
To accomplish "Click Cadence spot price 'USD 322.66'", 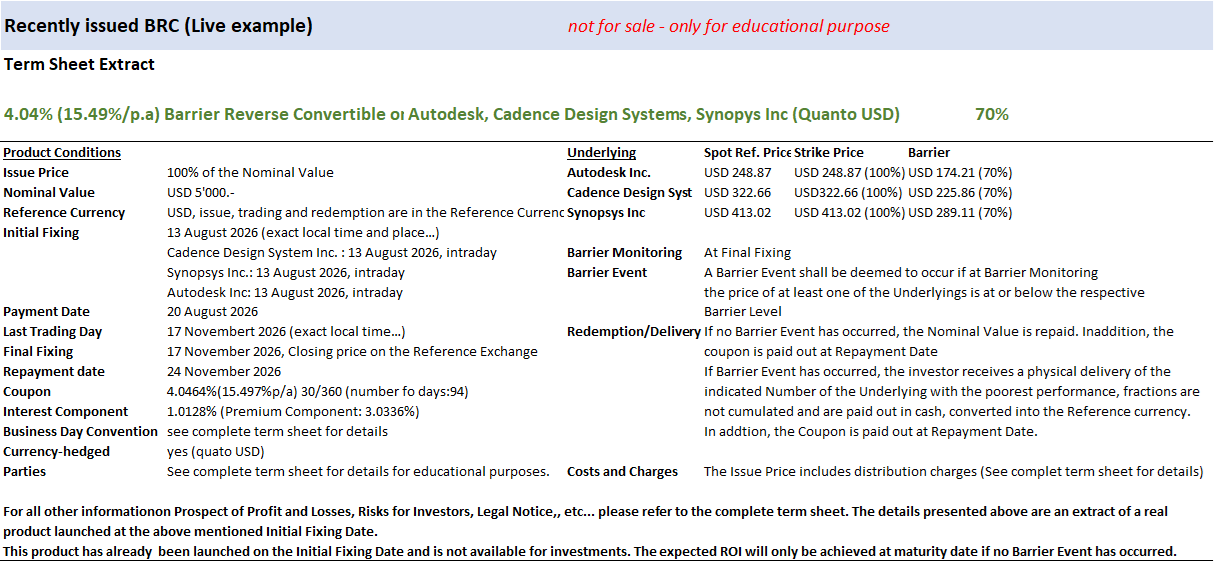I will point(738,193).
